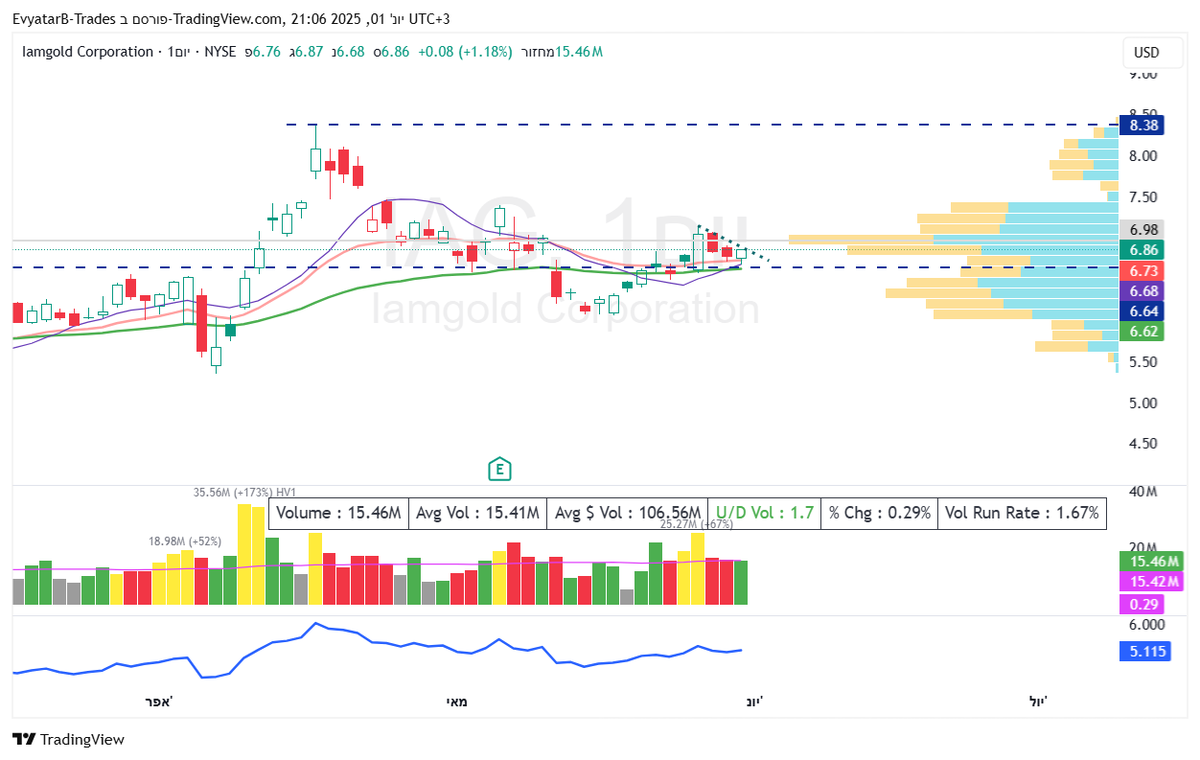The height and width of the screenshot is (760, 1200).
Task: Click the 7.50 price axis tick
Action: (x=1144, y=197)
